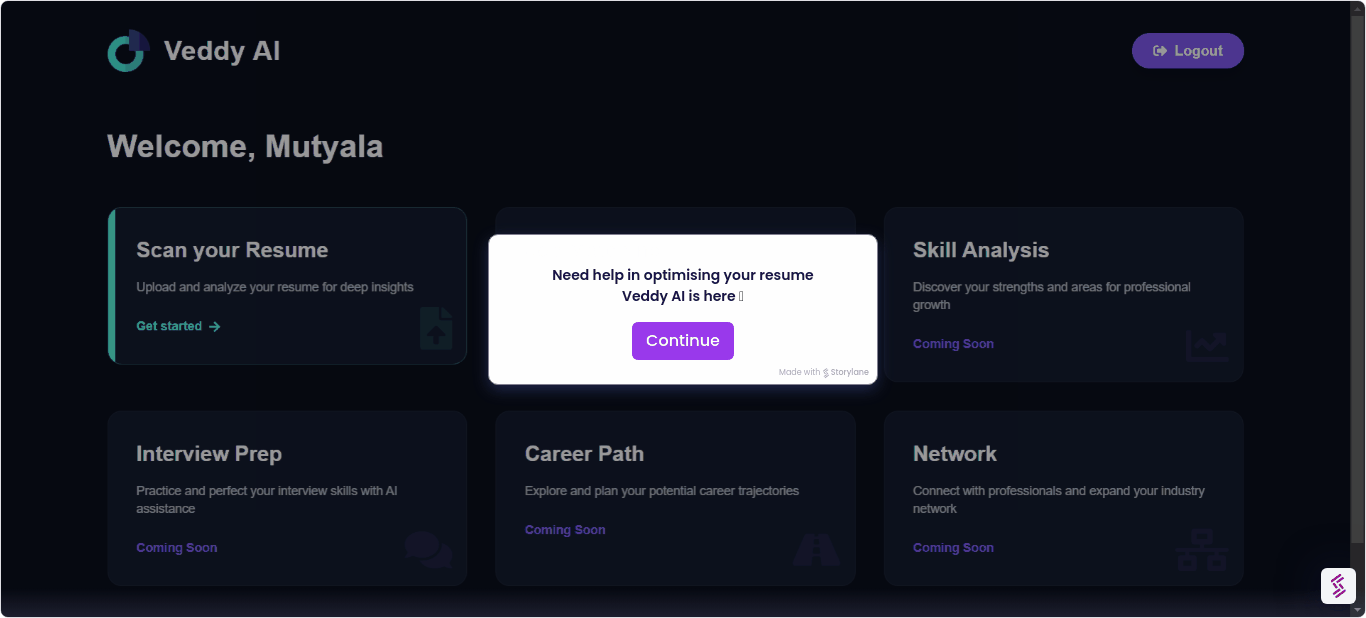Select the Scan your Resume card

point(287,285)
